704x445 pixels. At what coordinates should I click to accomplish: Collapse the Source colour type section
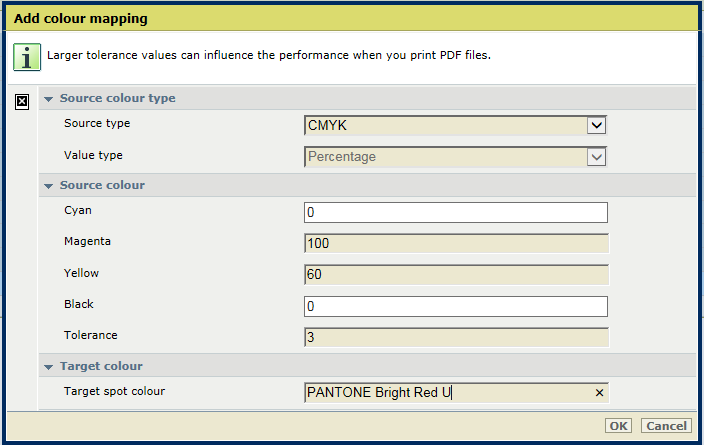coord(48,99)
